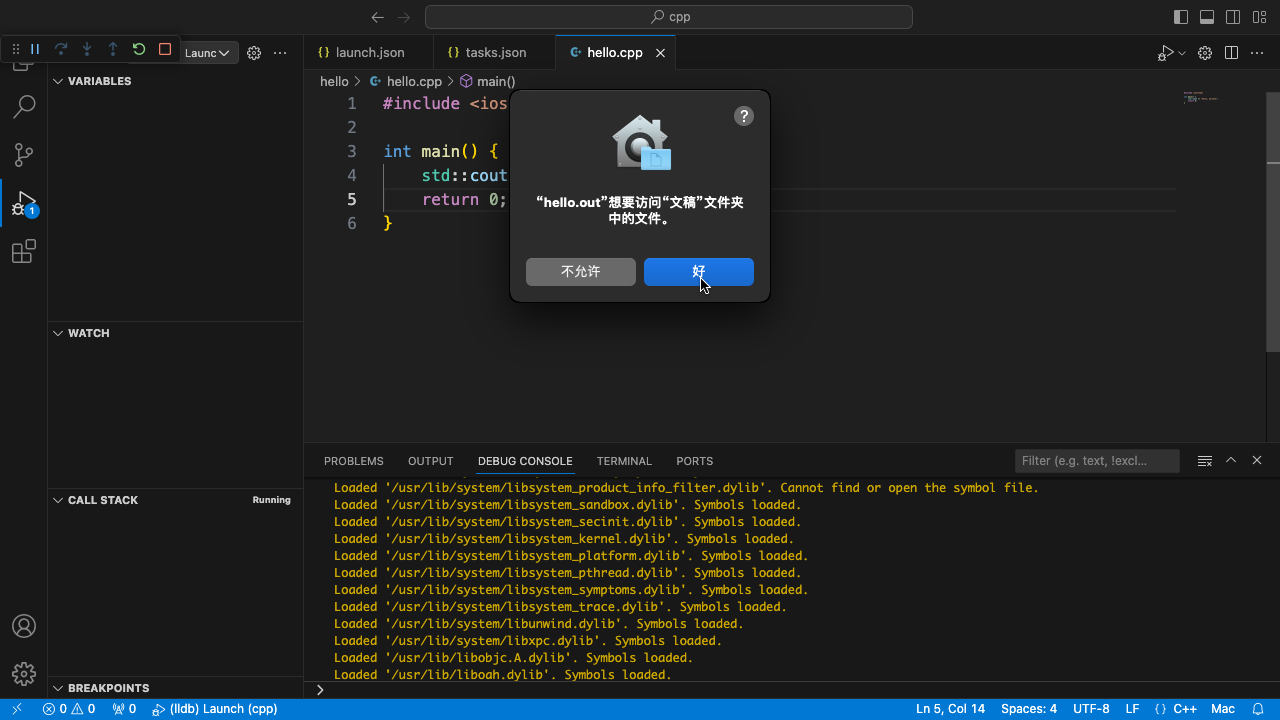Pause the debug session
This screenshot has width=1280, height=720.
tap(35, 49)
